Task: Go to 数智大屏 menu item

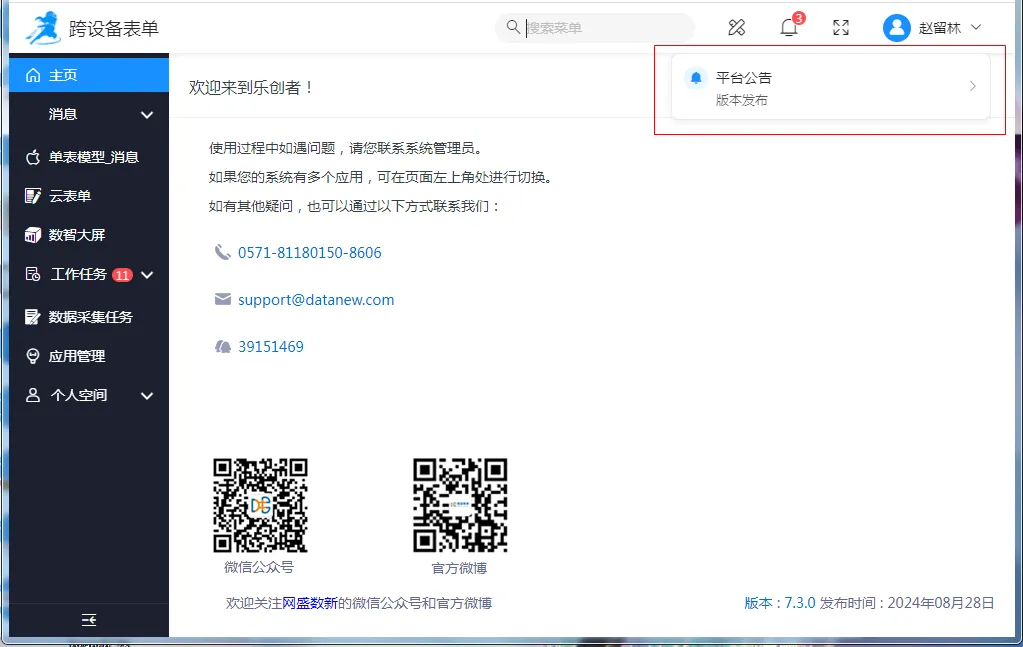Action: click(x=77, y=235)
